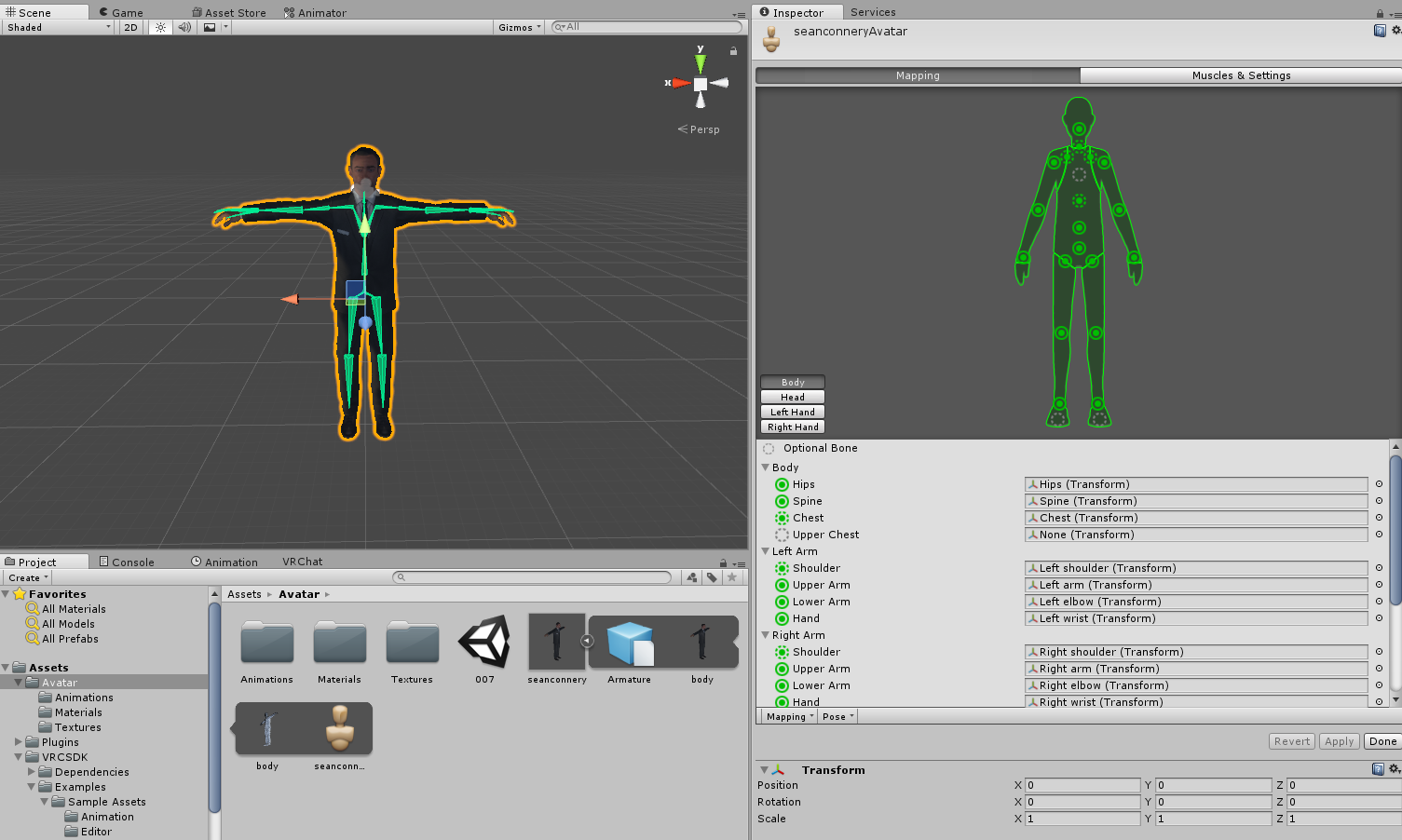This screenshot has width=1402, height=840.
Task: Open the Shaded draw mode dropdown
Action: pyautogui.click(x=58, y=27)
